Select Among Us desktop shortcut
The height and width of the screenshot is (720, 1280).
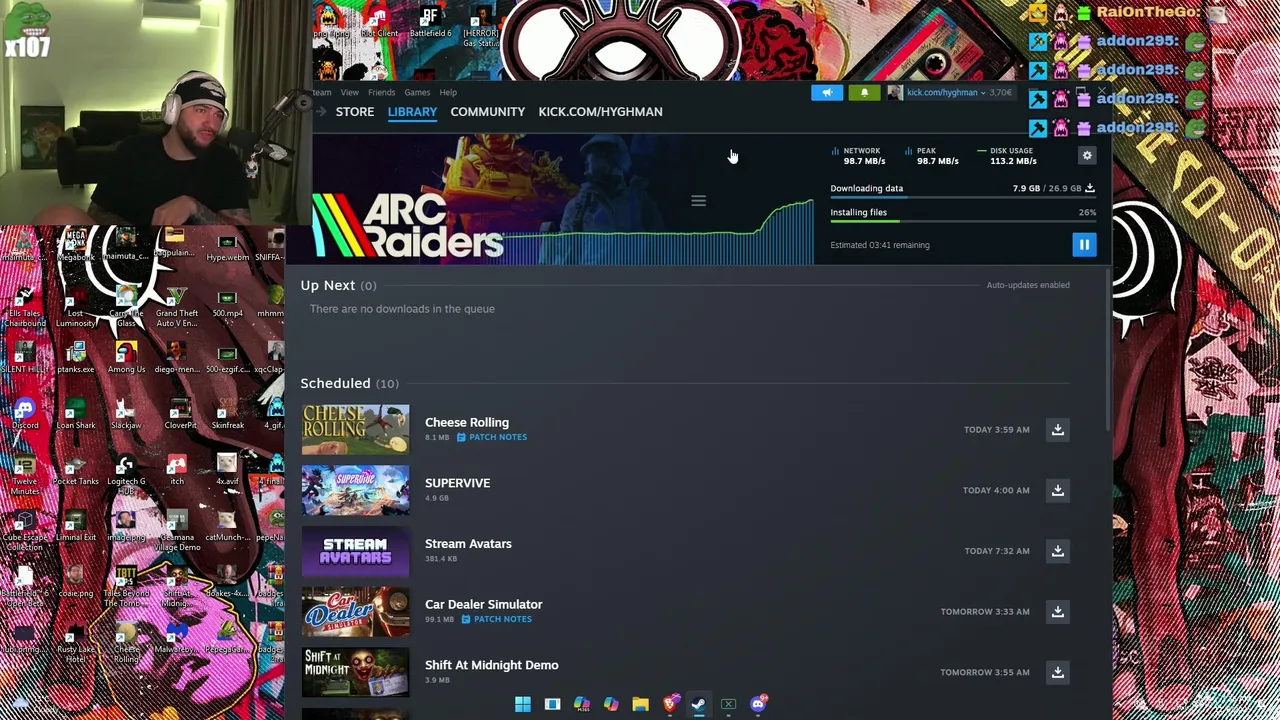pos(126,358)
